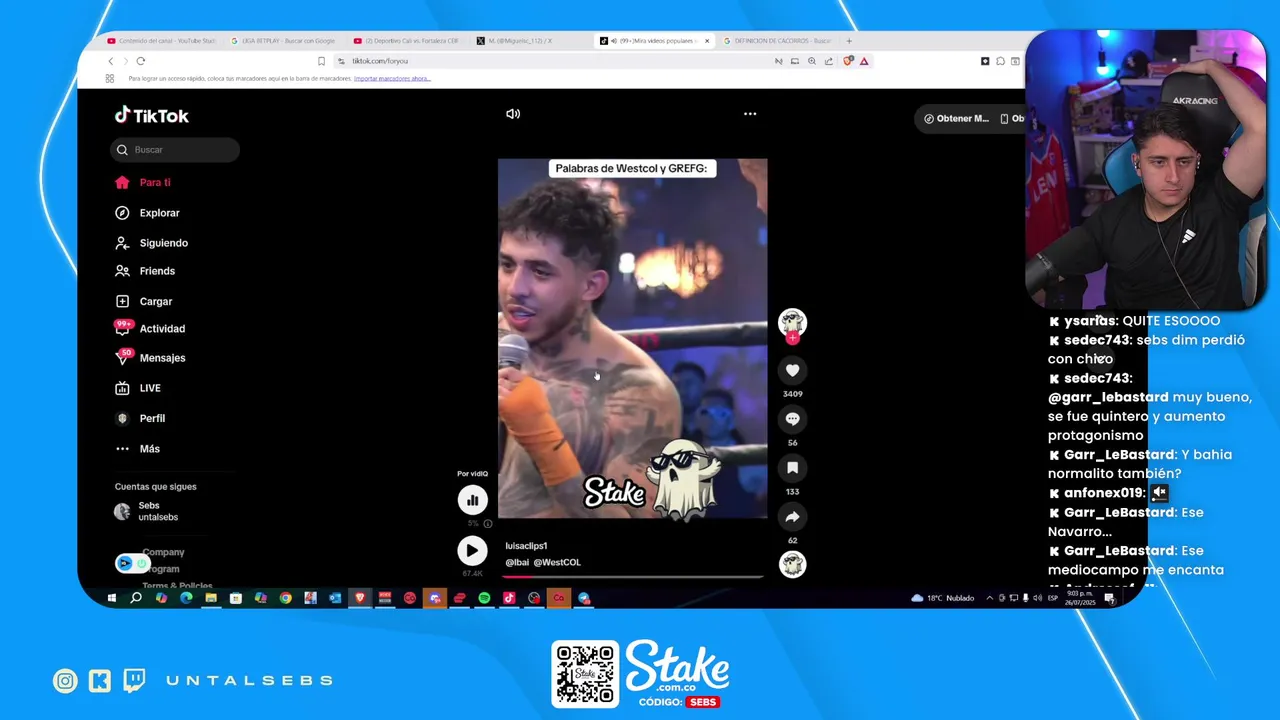Open the @WestCOL mention
1280x720 pixels.
pos(557,562)
